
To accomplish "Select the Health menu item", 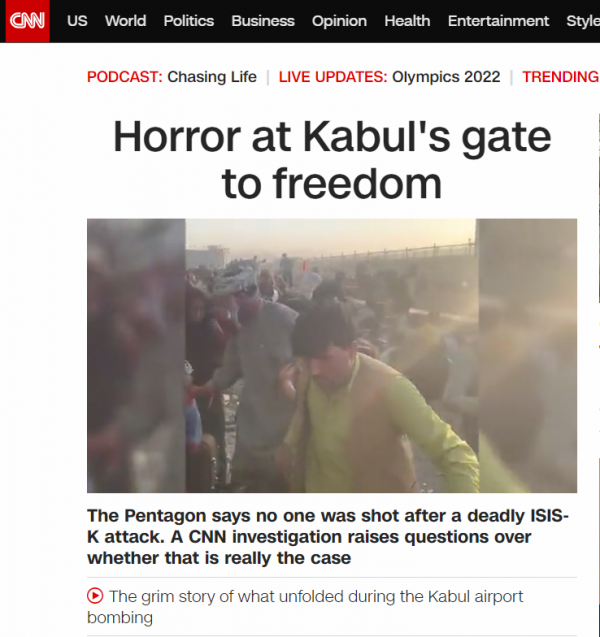I will tap(407, 21).
